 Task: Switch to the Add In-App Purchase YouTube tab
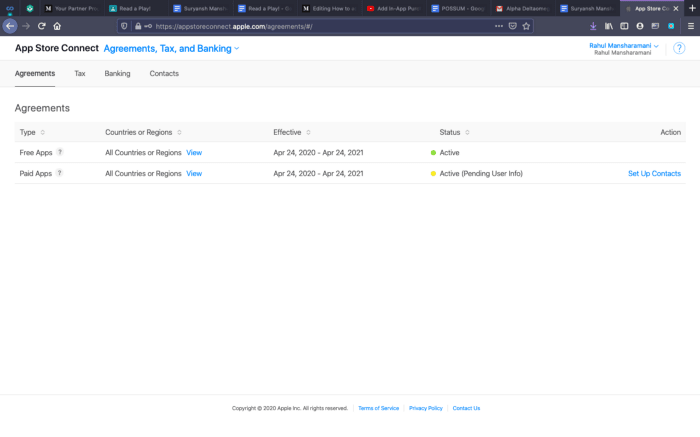coord(394,8)
